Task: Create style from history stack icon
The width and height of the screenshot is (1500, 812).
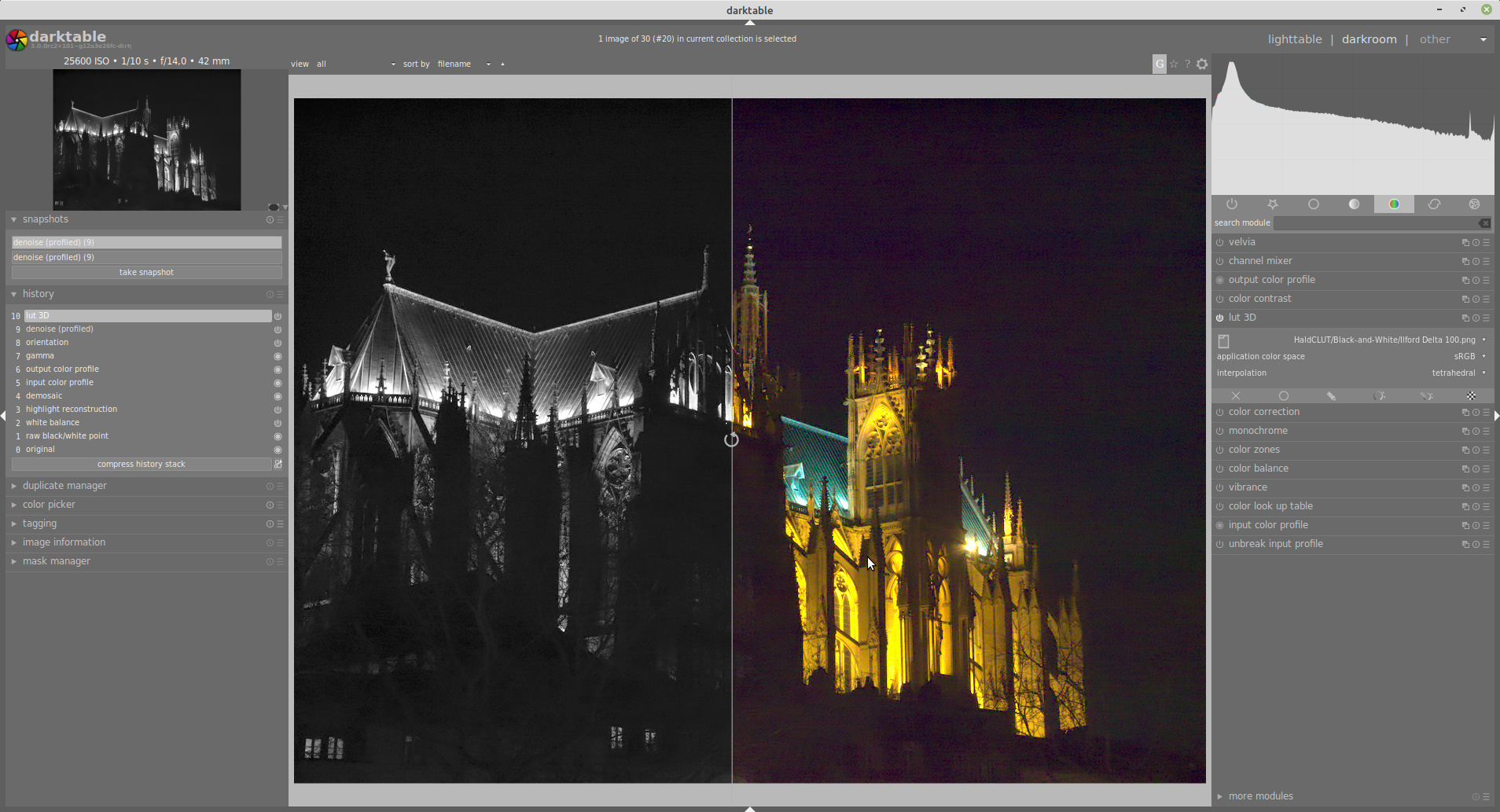Action: (x=278, y=465)
